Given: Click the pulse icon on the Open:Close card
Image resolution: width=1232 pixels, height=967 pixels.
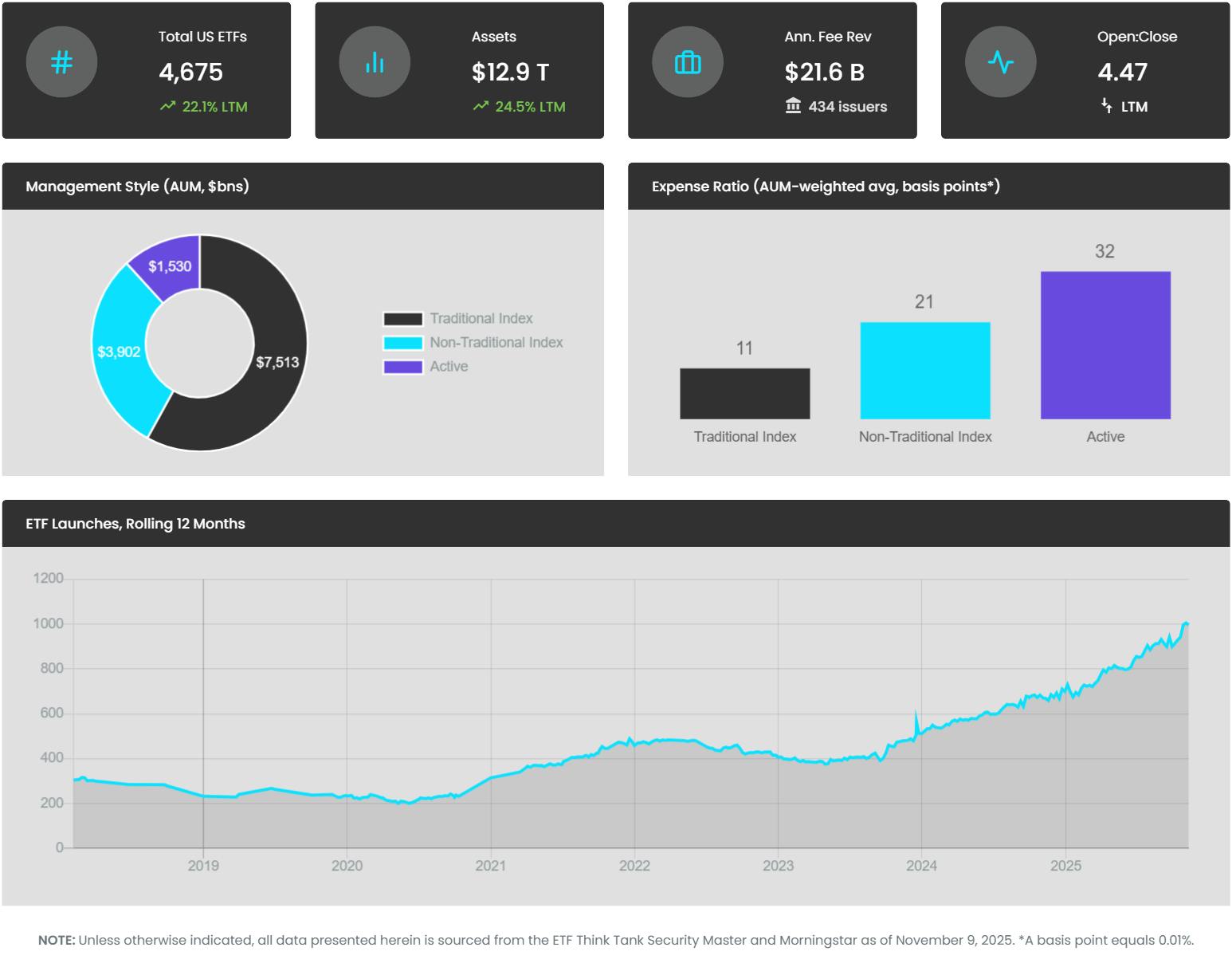Looking at the screenshot, I should (1000, 61).
